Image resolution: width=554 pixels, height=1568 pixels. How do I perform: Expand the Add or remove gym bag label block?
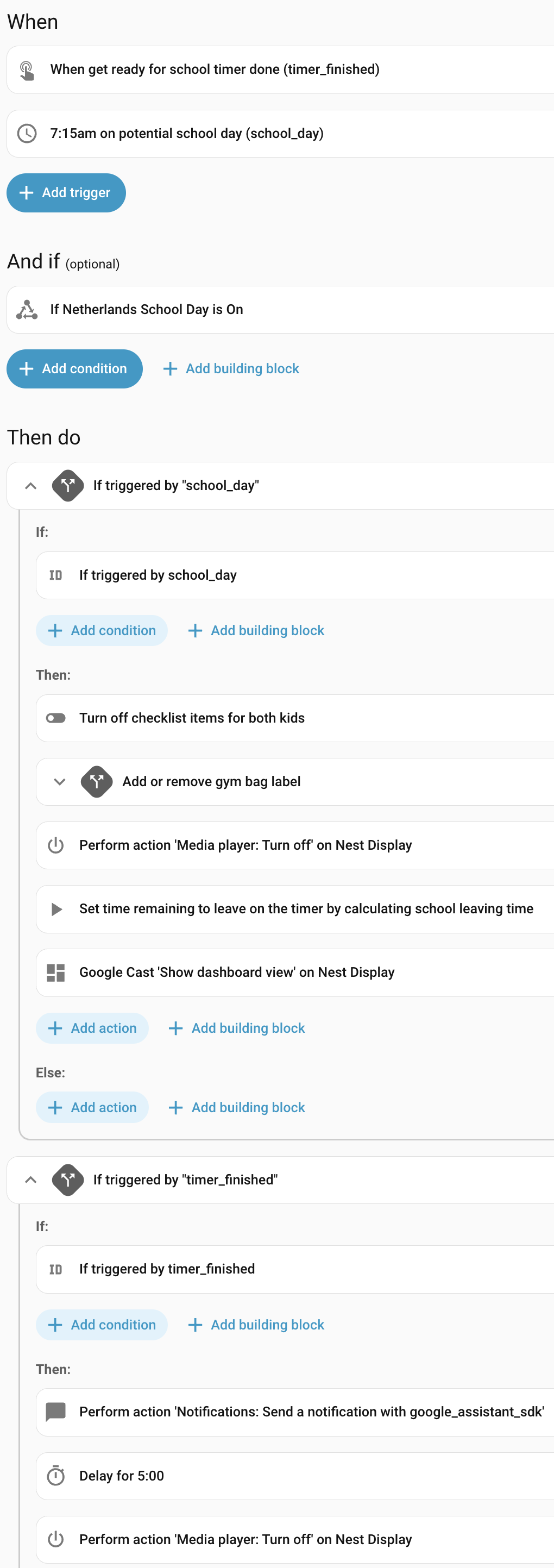click(x=59, y=782)
